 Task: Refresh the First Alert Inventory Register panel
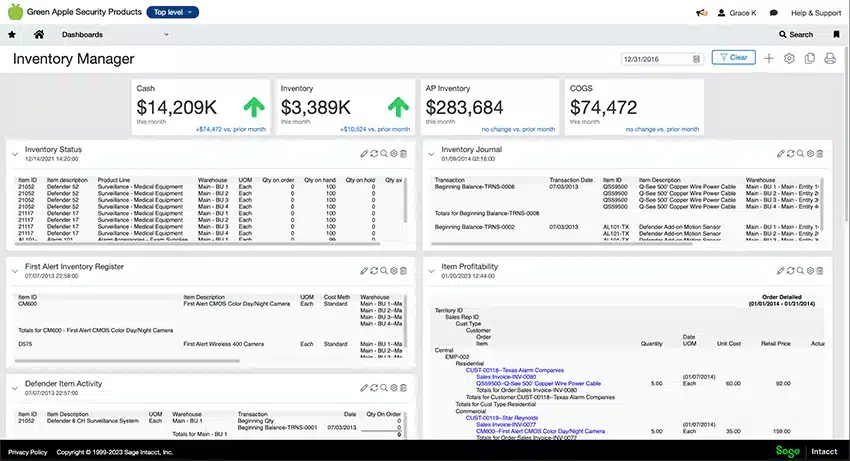click(374, 271)
